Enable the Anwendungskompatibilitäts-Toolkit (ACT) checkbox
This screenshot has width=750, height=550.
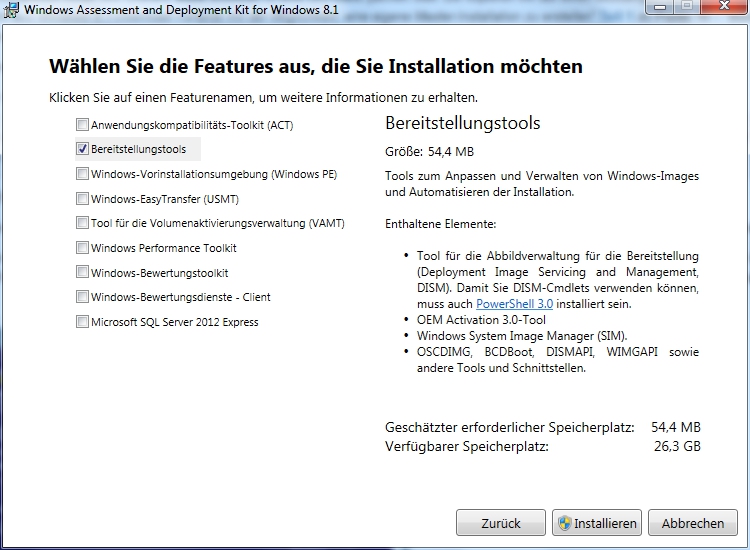[82, 126]
